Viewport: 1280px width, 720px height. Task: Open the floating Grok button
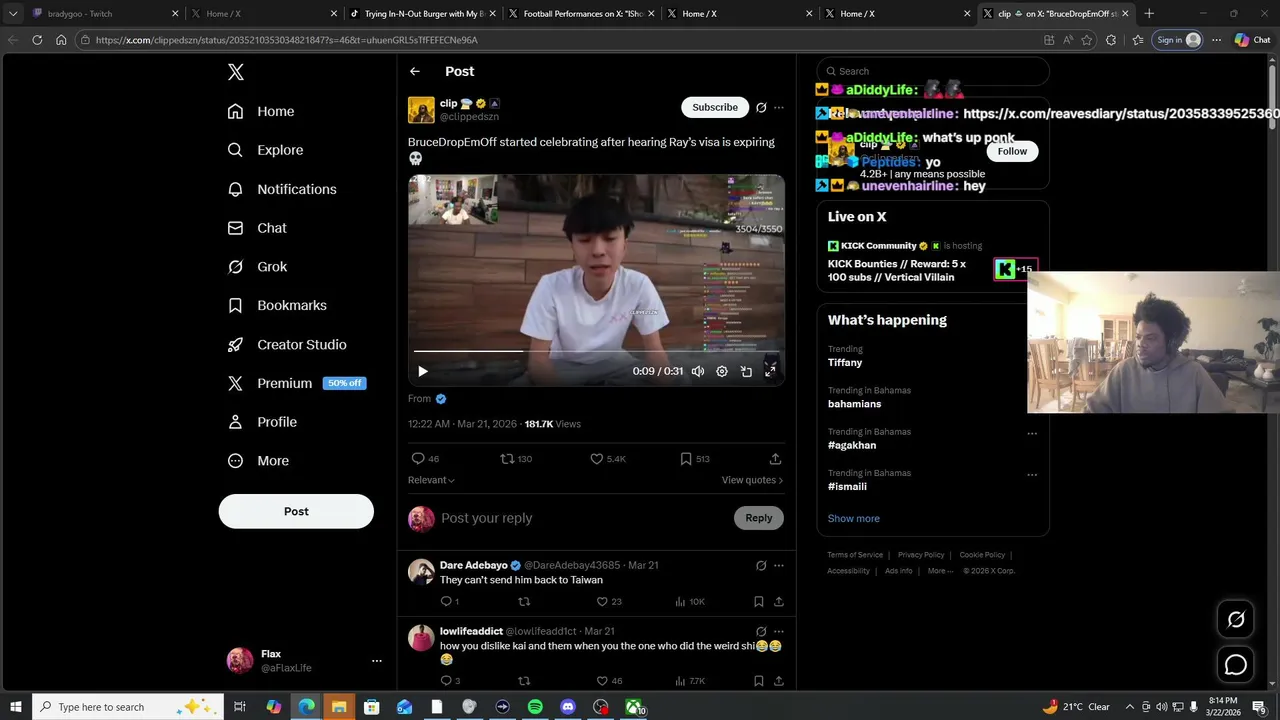[1236, 619]
